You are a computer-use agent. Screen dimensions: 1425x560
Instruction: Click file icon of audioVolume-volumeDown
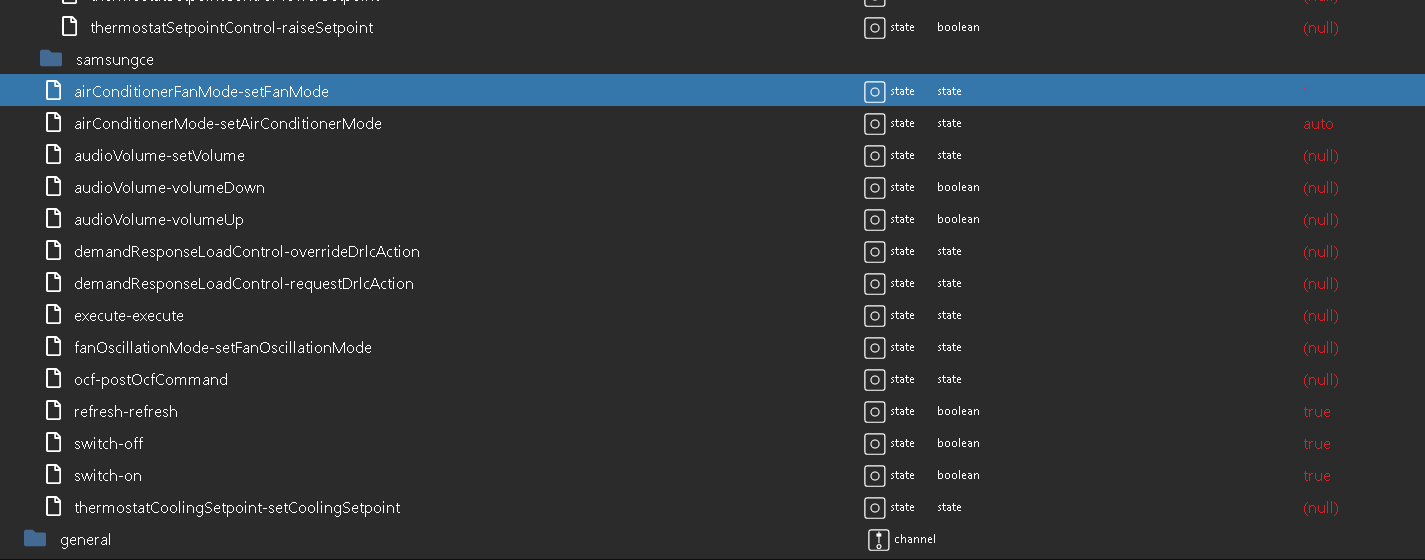click(x=54, y=187)
